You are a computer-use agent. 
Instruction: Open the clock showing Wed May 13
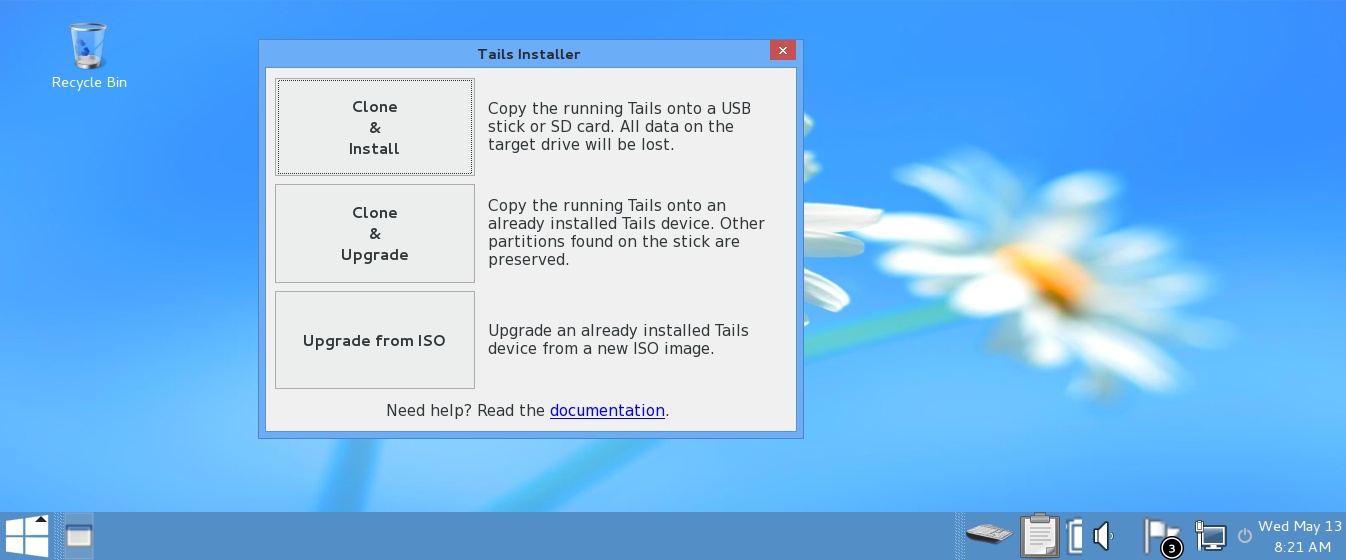click(x=1299, y=536)
